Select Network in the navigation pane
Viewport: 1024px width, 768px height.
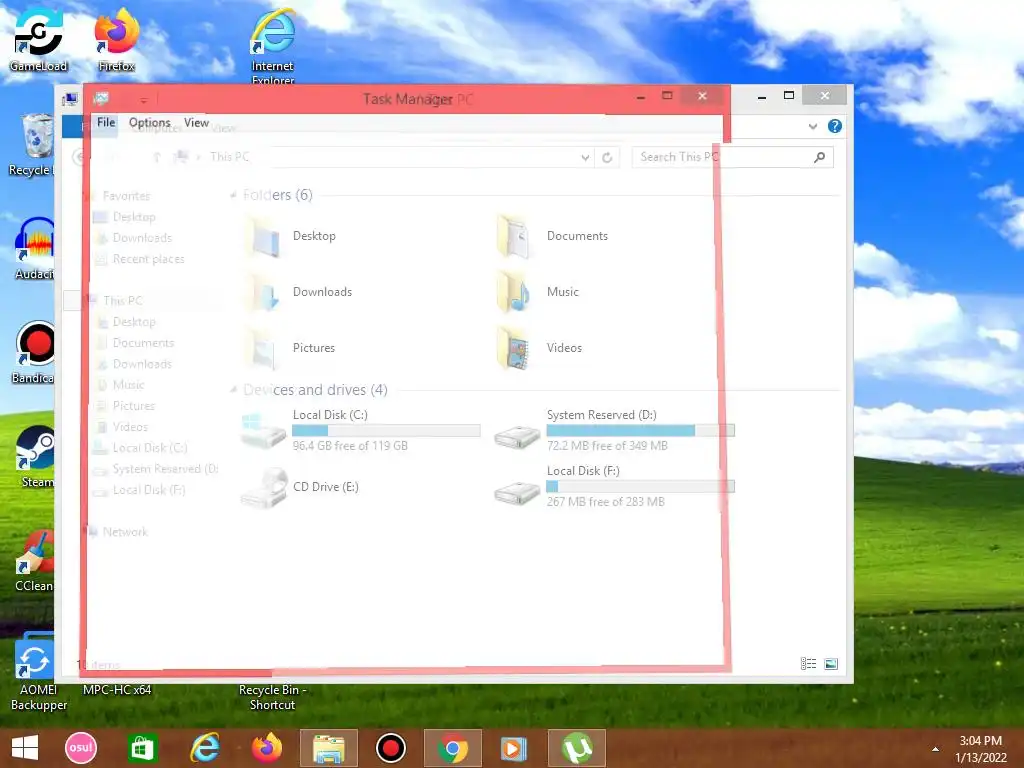coord(125,532)
